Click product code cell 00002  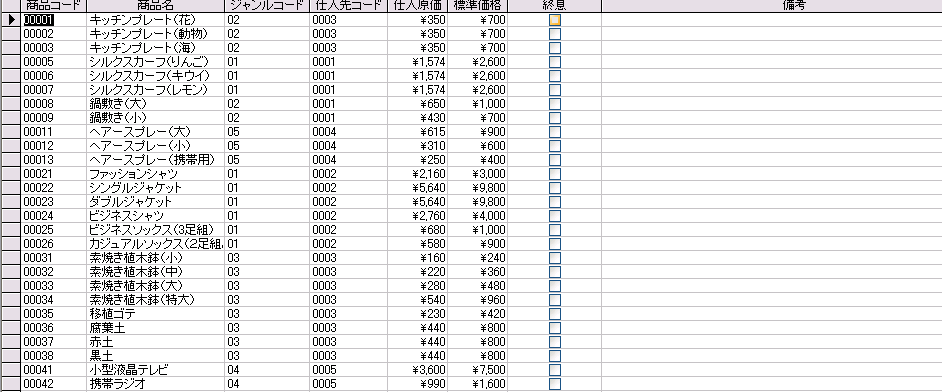(54, 34)
